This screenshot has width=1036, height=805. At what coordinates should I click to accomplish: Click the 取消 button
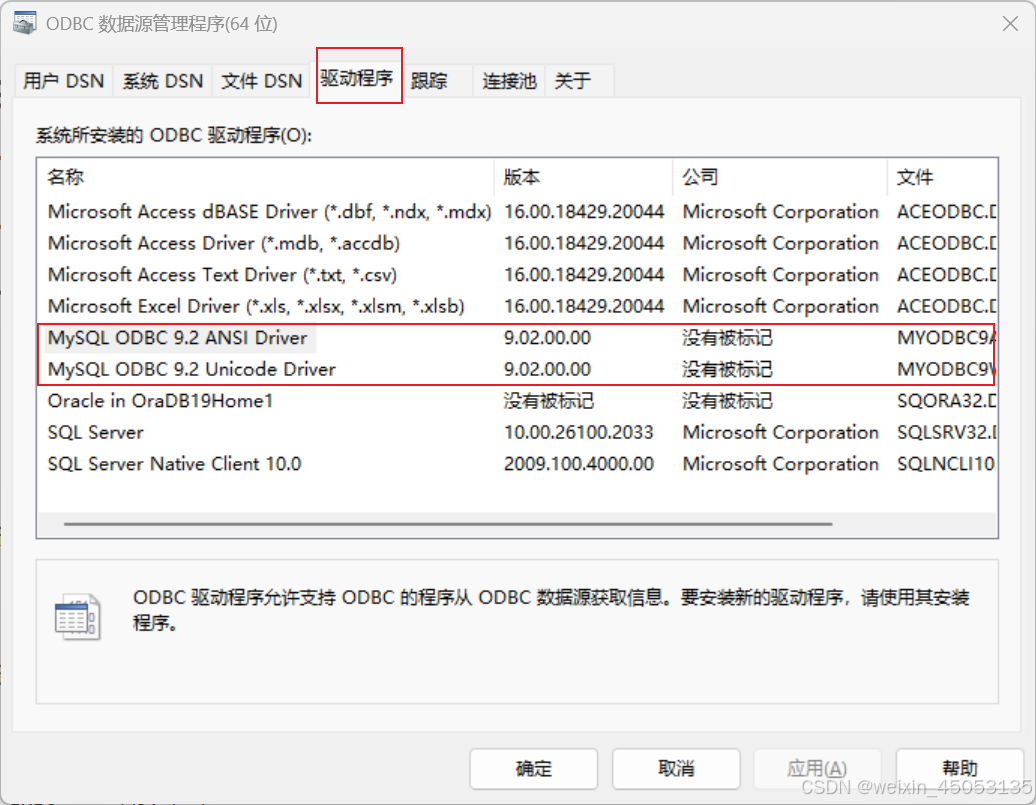pyautogui.click(x=676, y=769)
